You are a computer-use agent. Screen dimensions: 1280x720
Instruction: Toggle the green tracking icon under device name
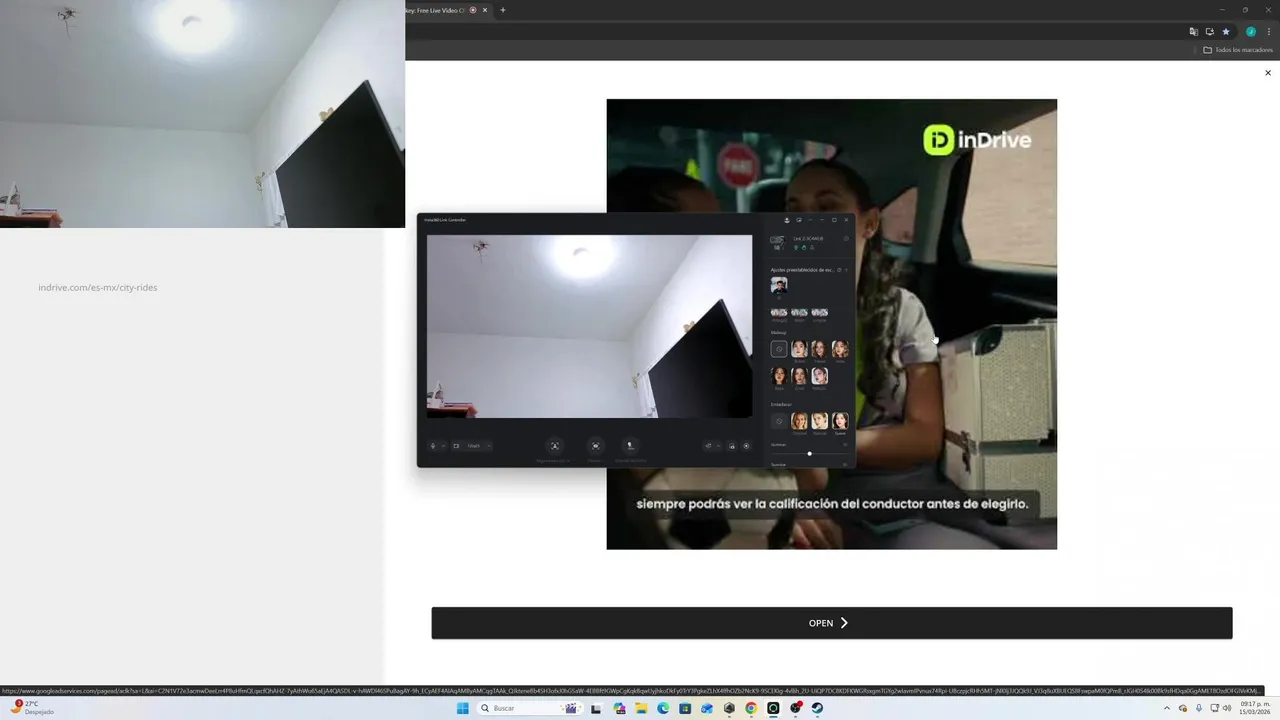(x=796, y=248)
